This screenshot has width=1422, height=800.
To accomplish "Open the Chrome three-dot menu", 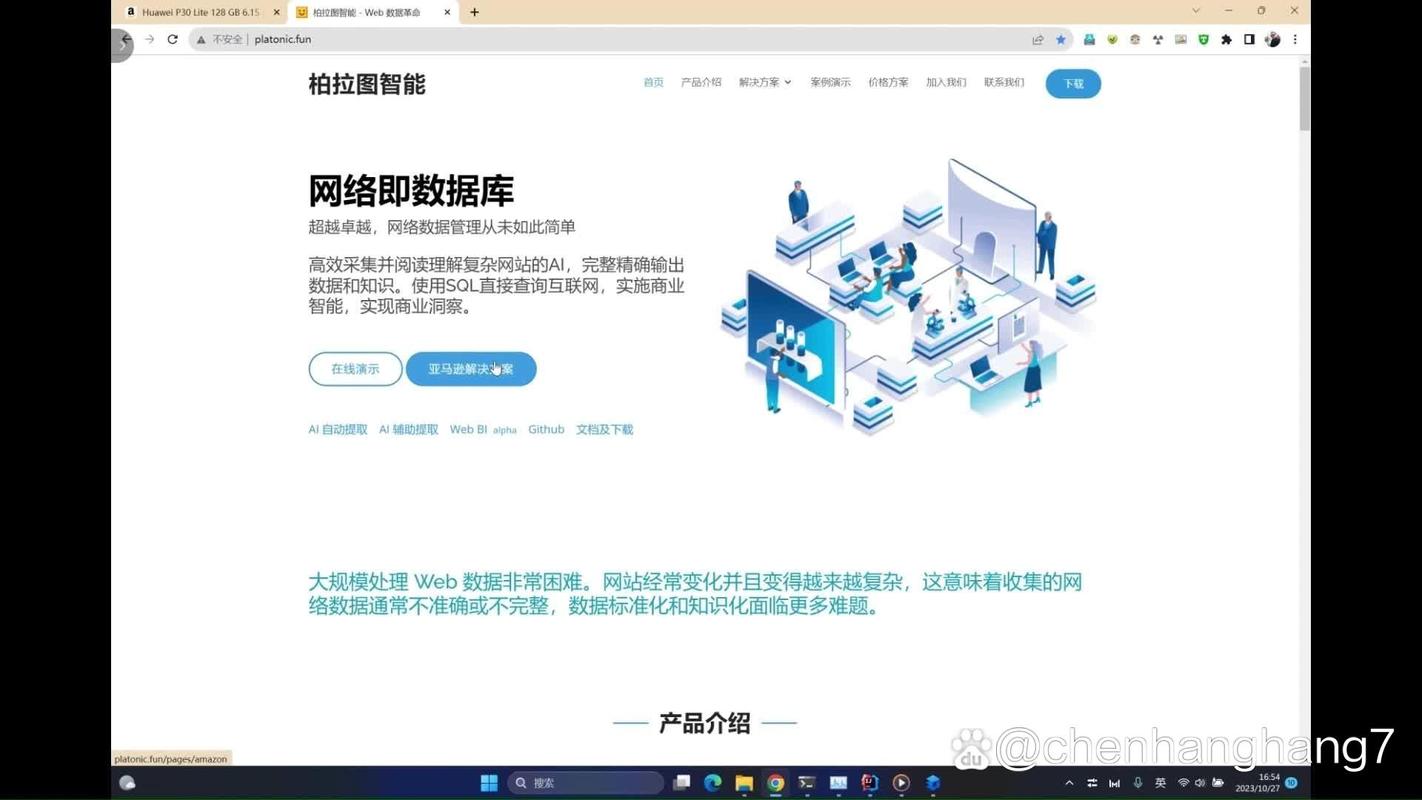I will [x=1295, y=40].
